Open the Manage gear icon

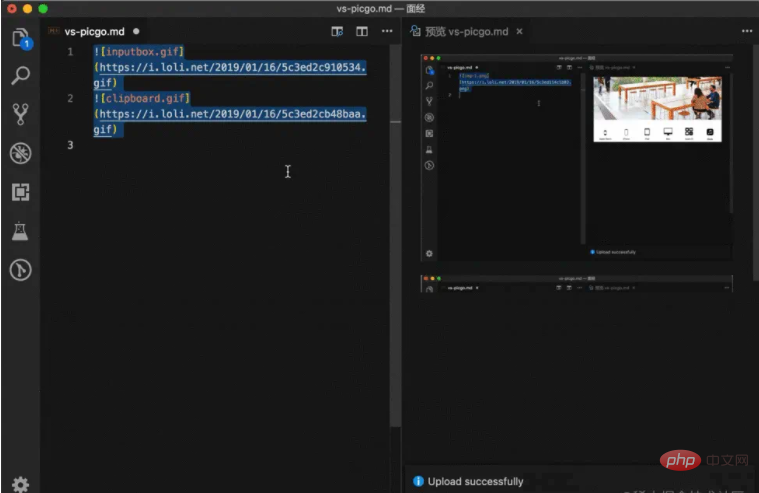point(20,483)
